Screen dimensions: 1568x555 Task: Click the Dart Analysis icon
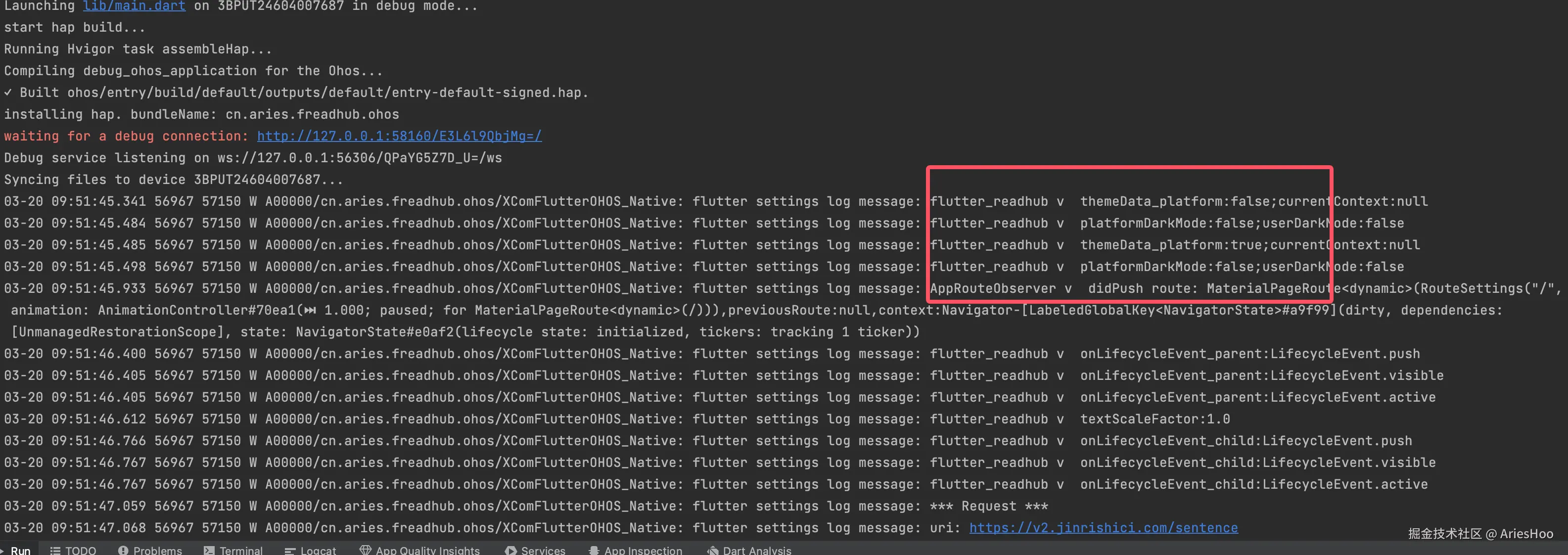click(x=713, y=550)
